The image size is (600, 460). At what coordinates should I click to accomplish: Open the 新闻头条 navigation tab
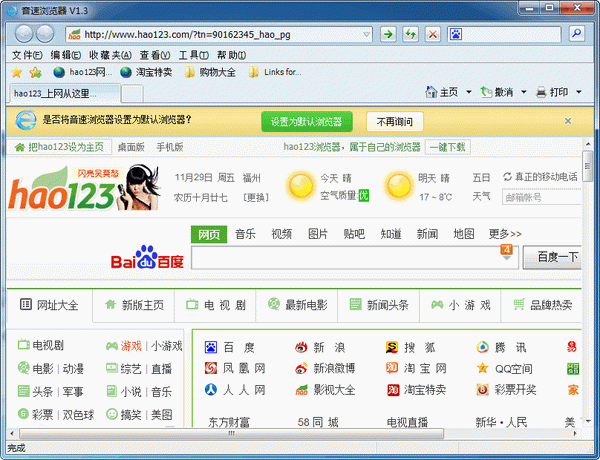379,305
